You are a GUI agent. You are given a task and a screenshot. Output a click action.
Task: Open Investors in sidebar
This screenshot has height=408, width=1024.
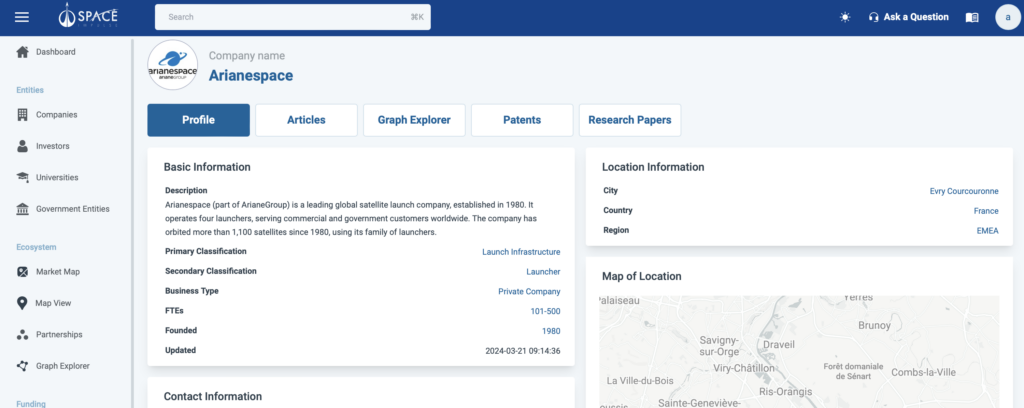pos(53,146)
